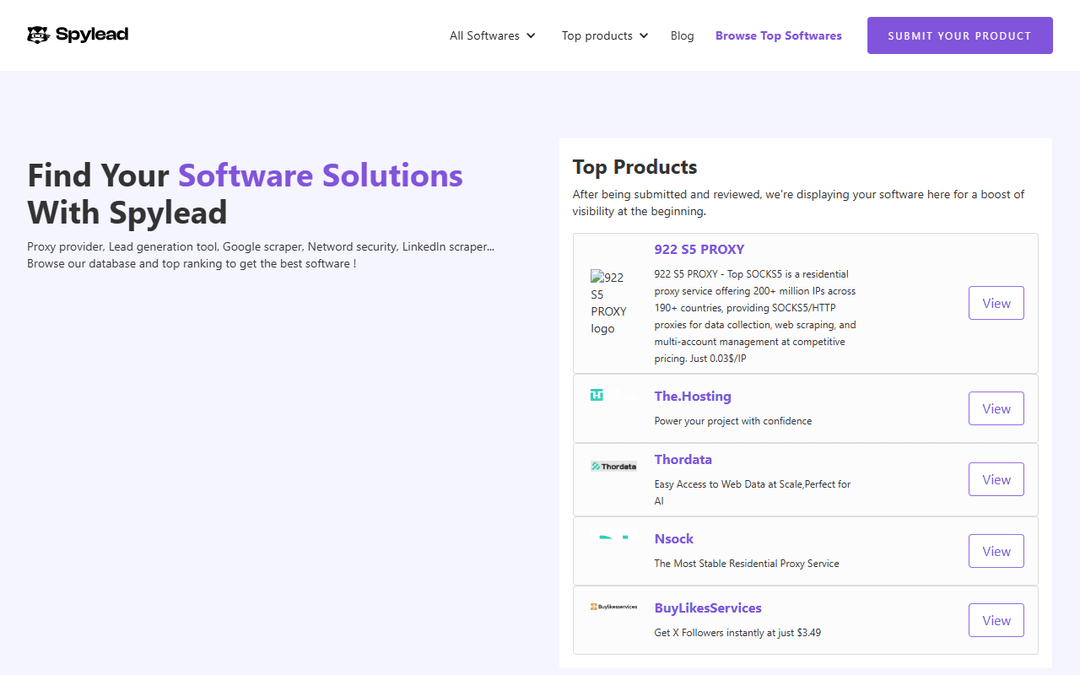The height and width of the screenshot is (675, 1080).
Task: Open The.Hosting title link
Action: 693,396
